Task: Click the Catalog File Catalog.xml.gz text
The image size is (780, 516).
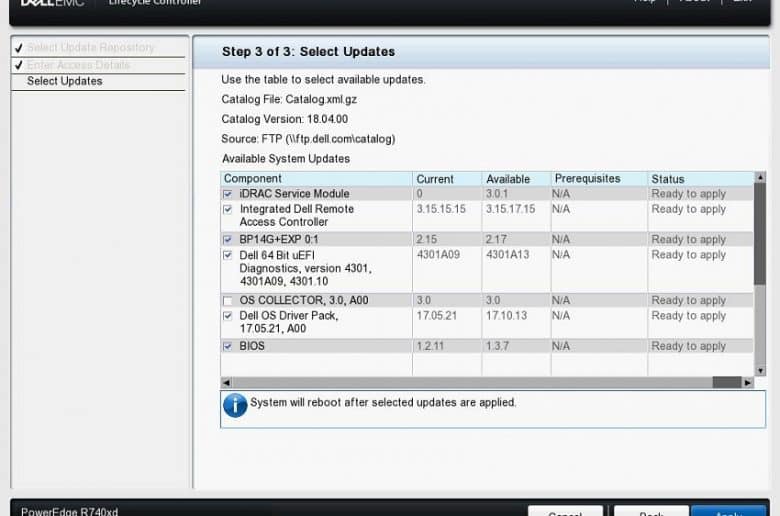Action: click(289, 99)
